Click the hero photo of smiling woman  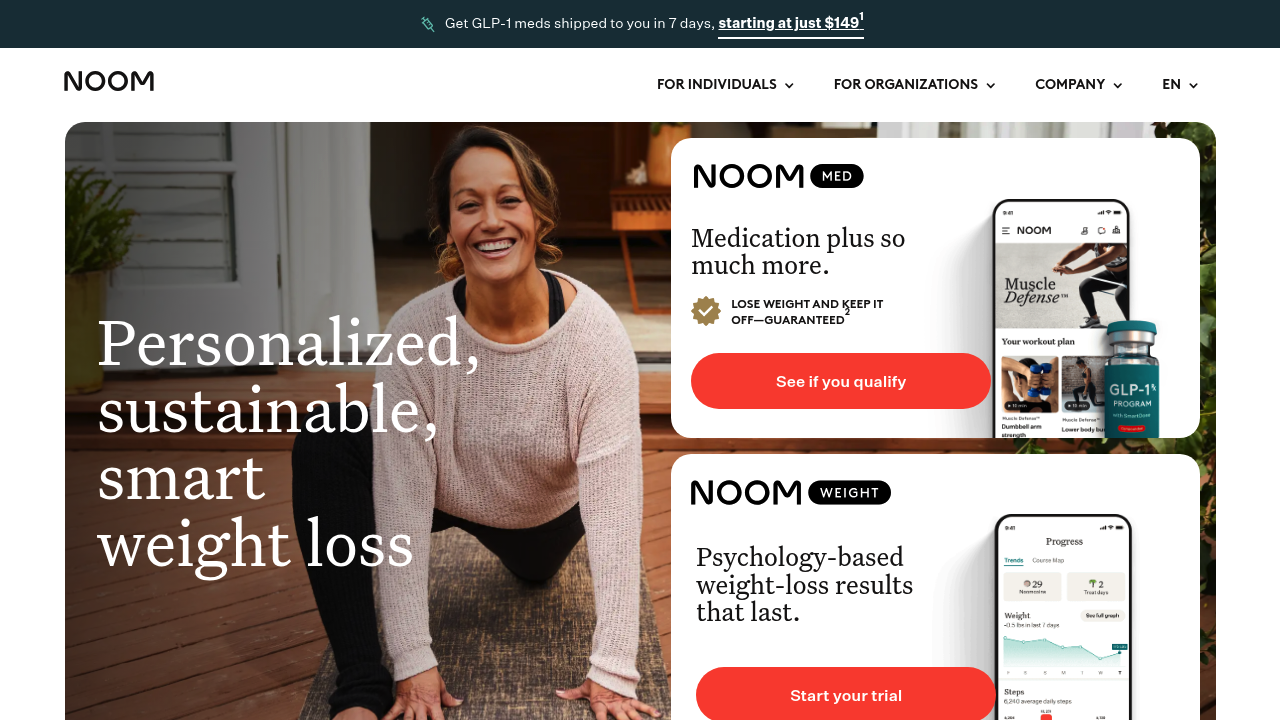[368, 421]
